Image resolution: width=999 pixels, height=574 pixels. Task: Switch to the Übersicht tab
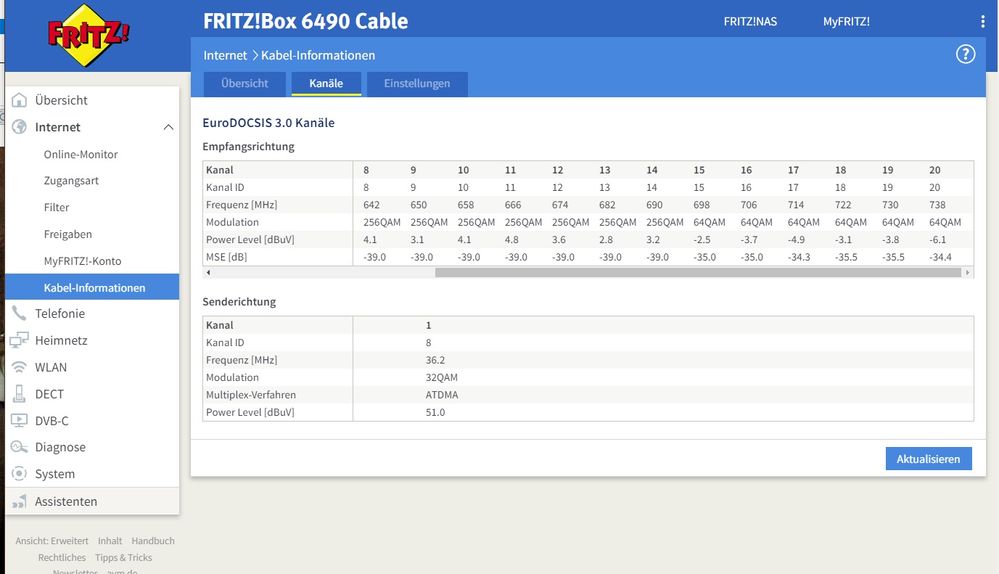tap(245, 83)
